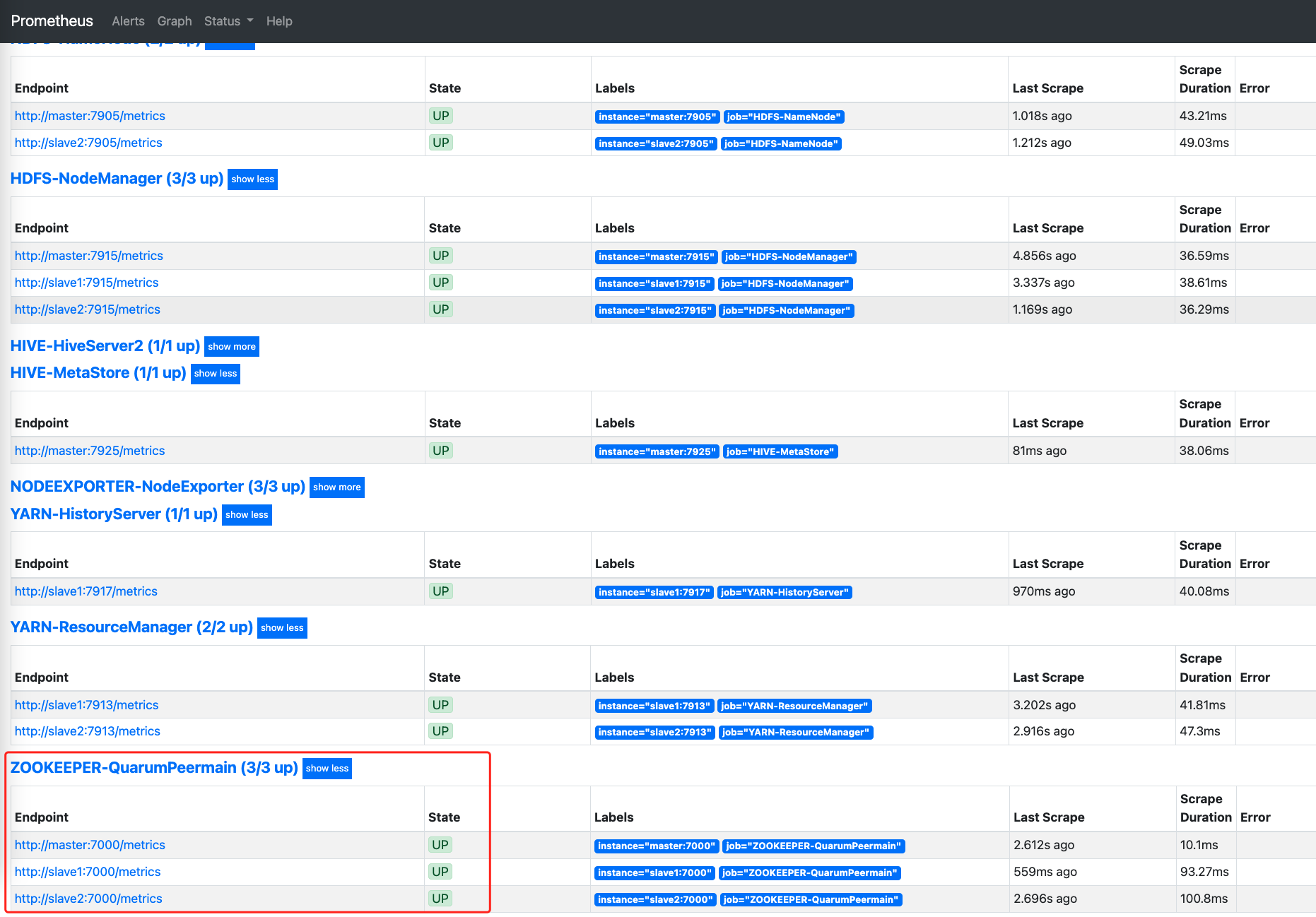Open endpoint http://slave2:7913/metrics
Screen dimensions: 1316x917
(88, 731)
